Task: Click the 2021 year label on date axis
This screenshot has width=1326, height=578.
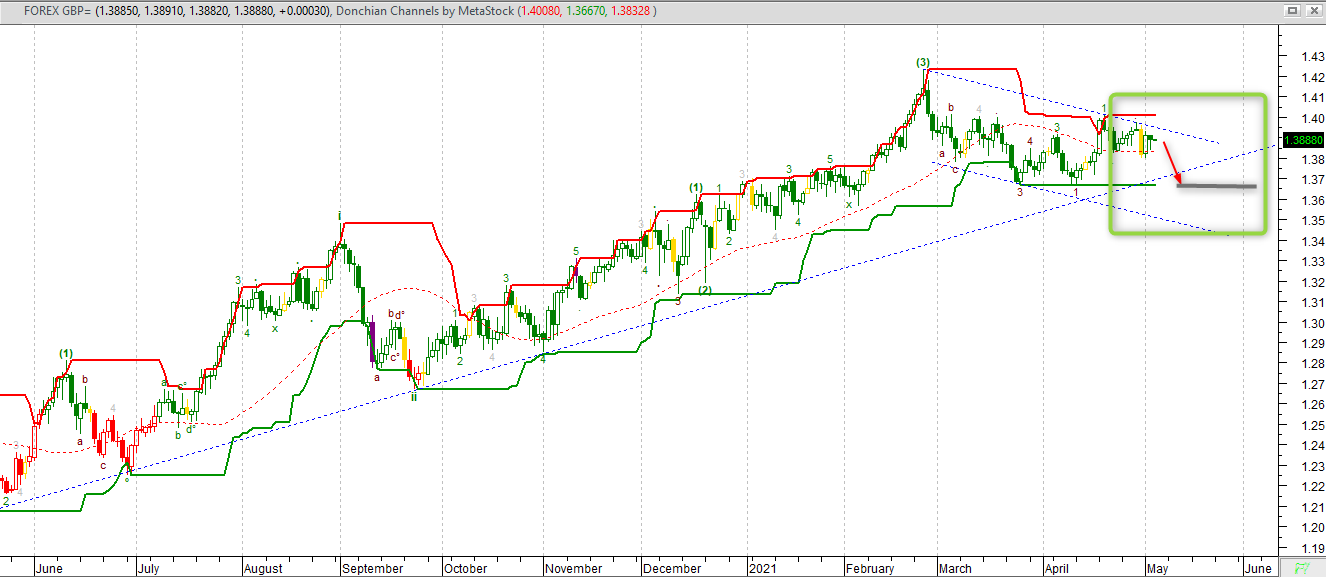Action: click(x=765, y=568)
